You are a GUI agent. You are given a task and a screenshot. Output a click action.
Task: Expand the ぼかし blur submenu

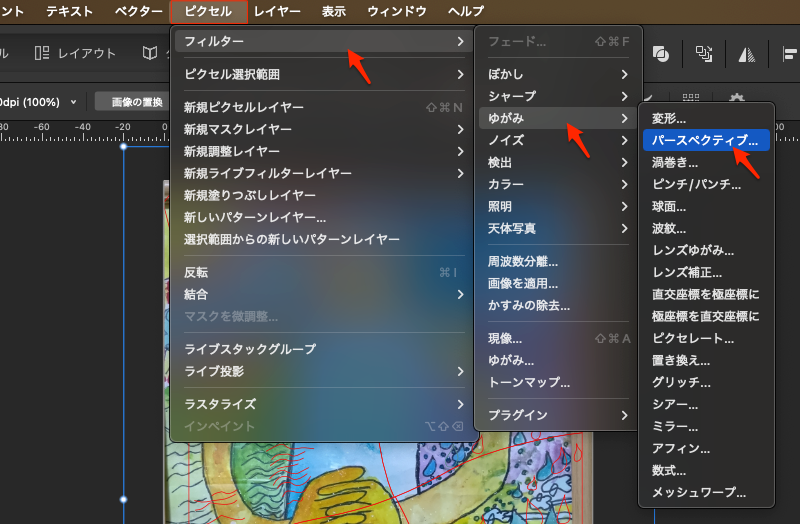point(557,74)
